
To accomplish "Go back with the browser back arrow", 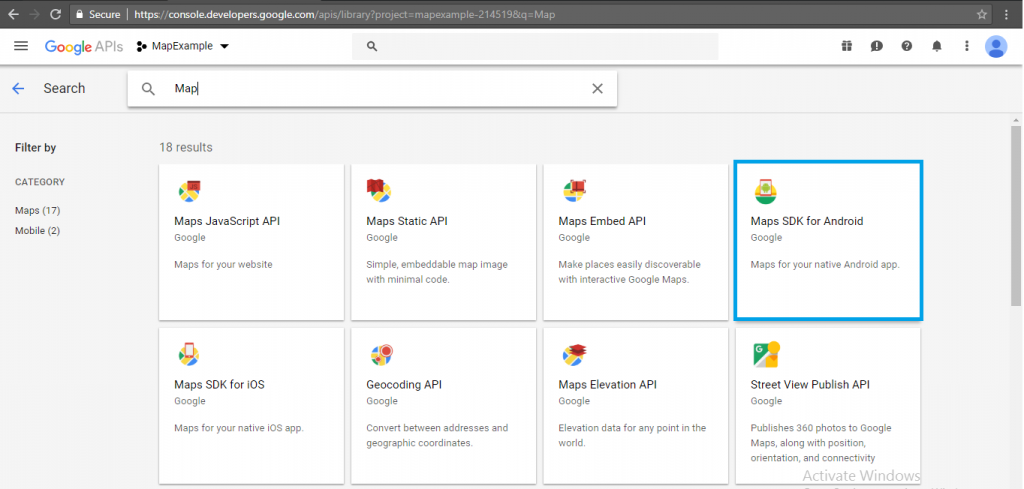I will [14, 14].
